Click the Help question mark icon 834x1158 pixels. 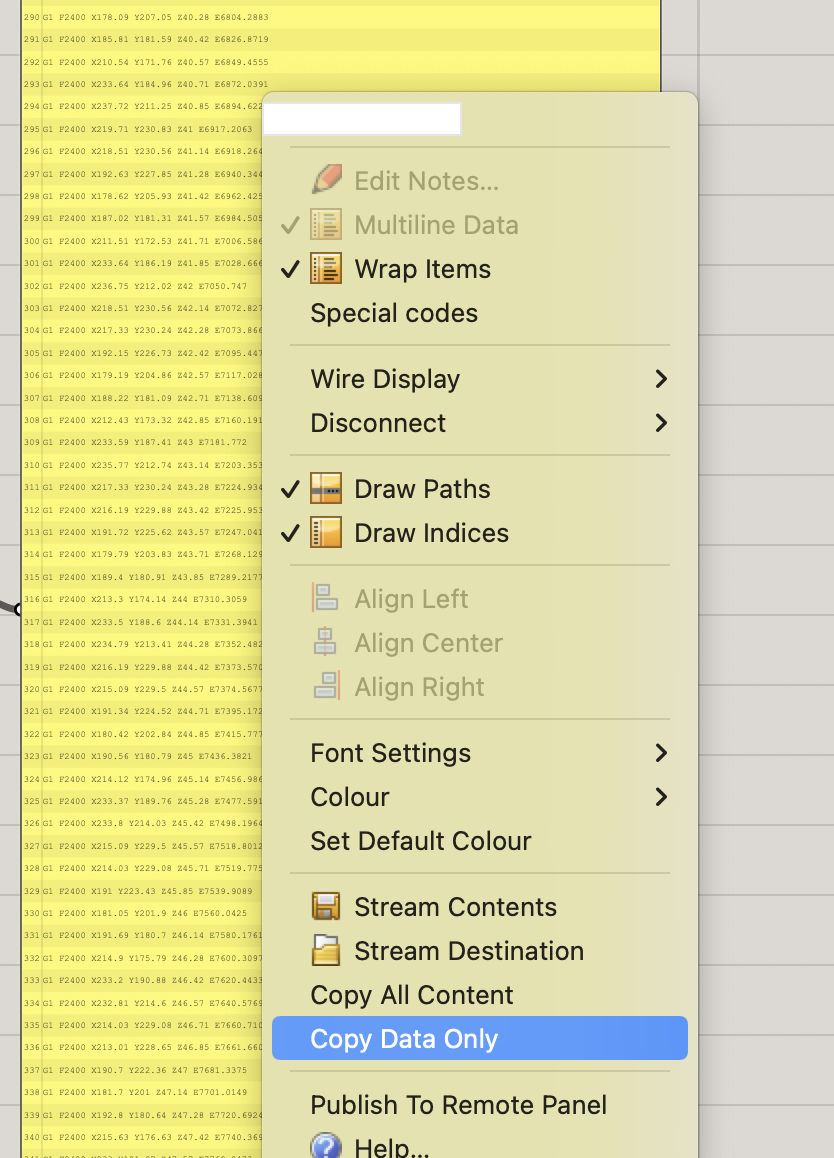click(x=326, y=1146)
